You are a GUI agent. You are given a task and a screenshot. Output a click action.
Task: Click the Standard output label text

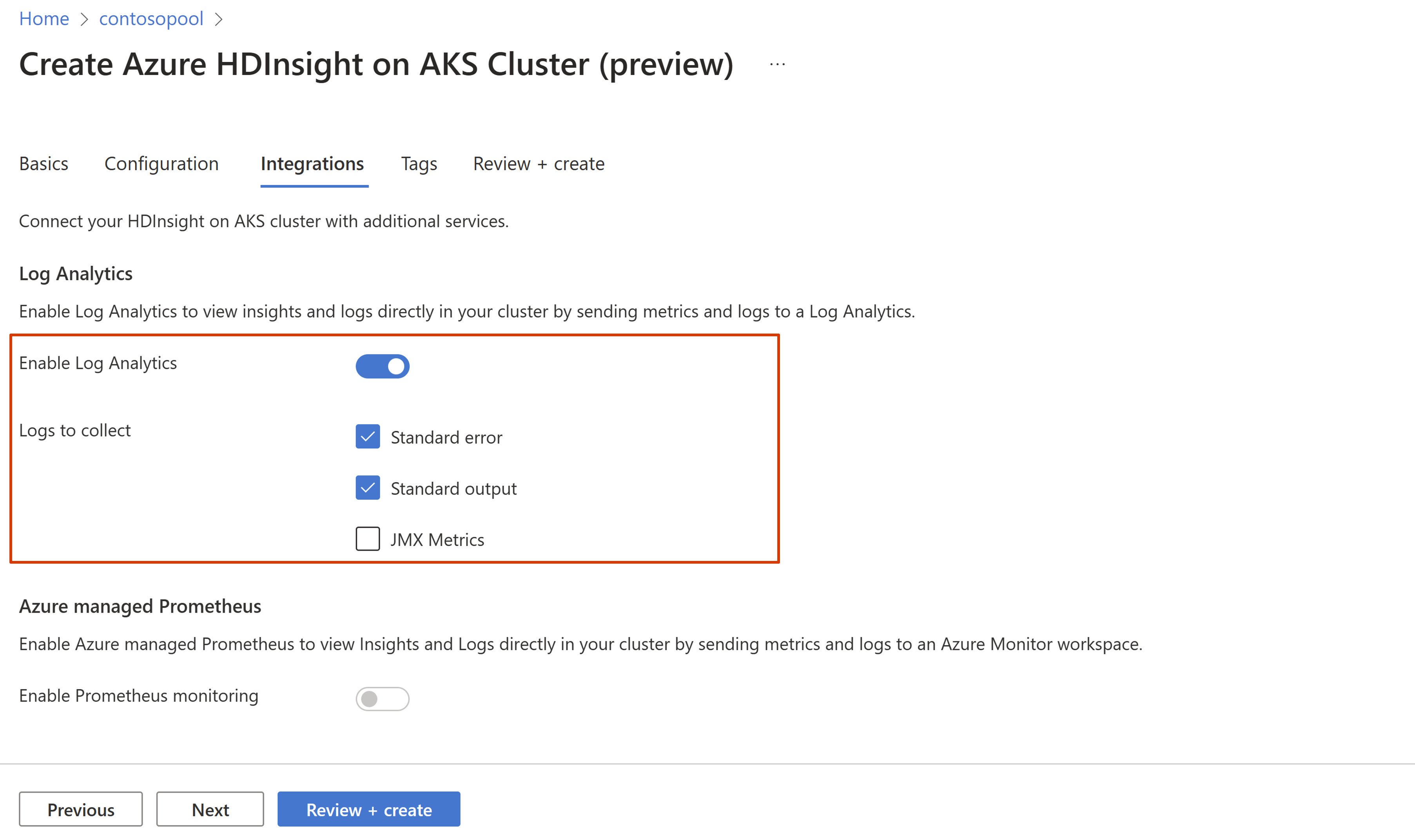click(x=454, y=488)
